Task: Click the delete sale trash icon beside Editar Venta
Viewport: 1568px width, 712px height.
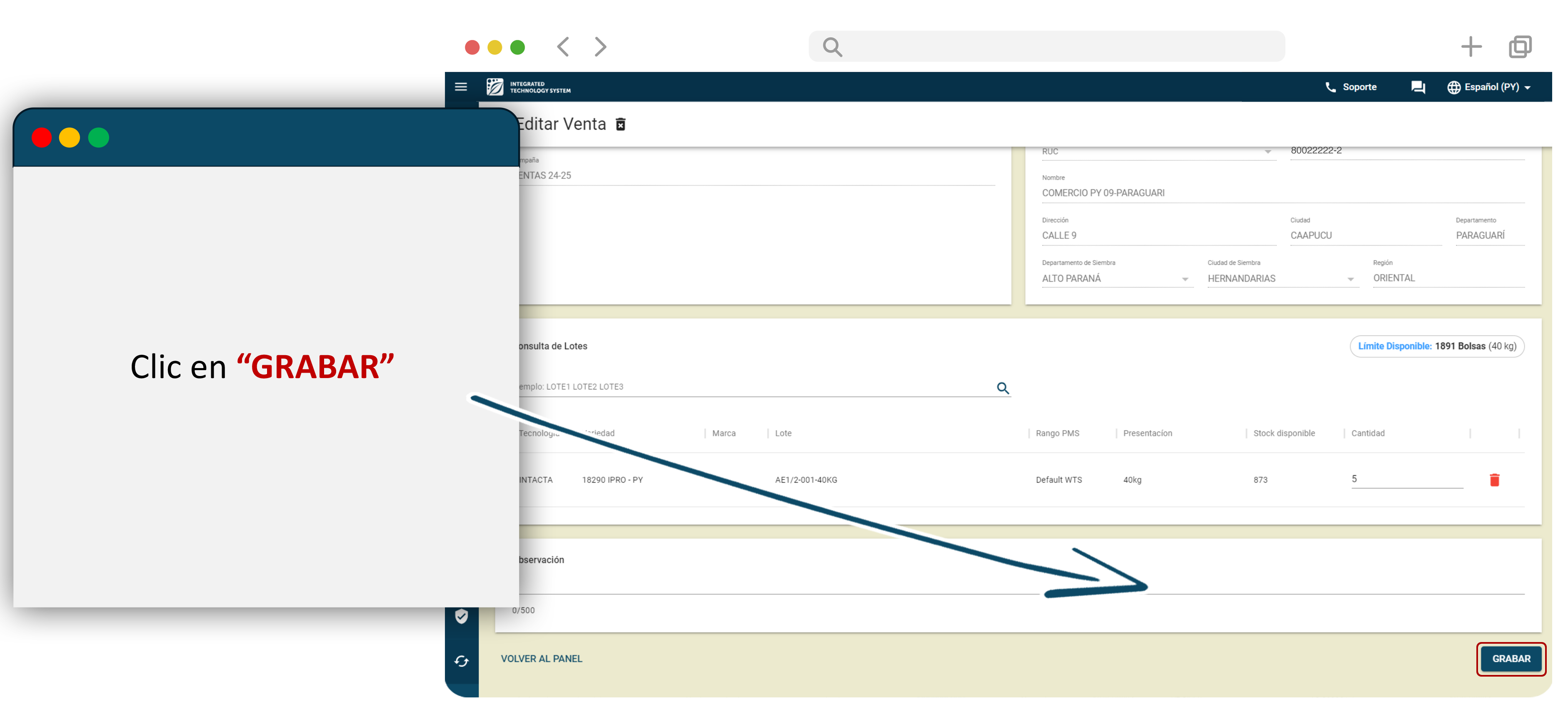Action: tap(620, 125)
